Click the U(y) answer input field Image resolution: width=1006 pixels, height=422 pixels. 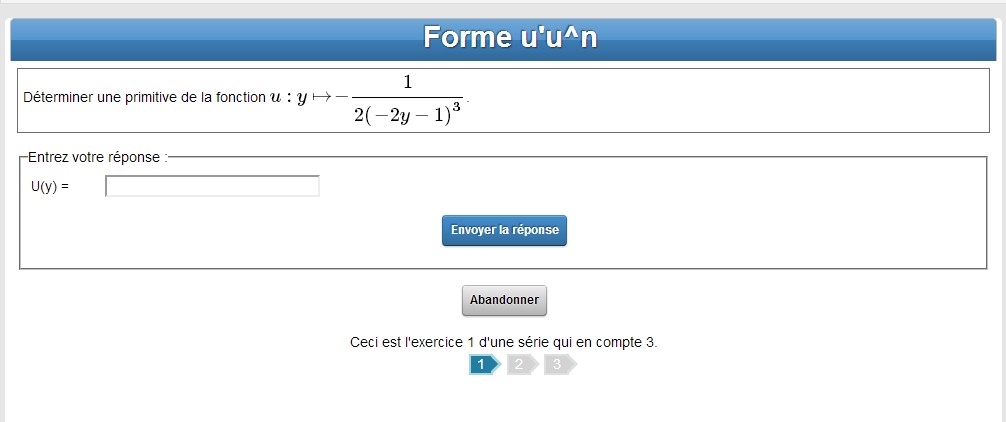pos(212,186)
